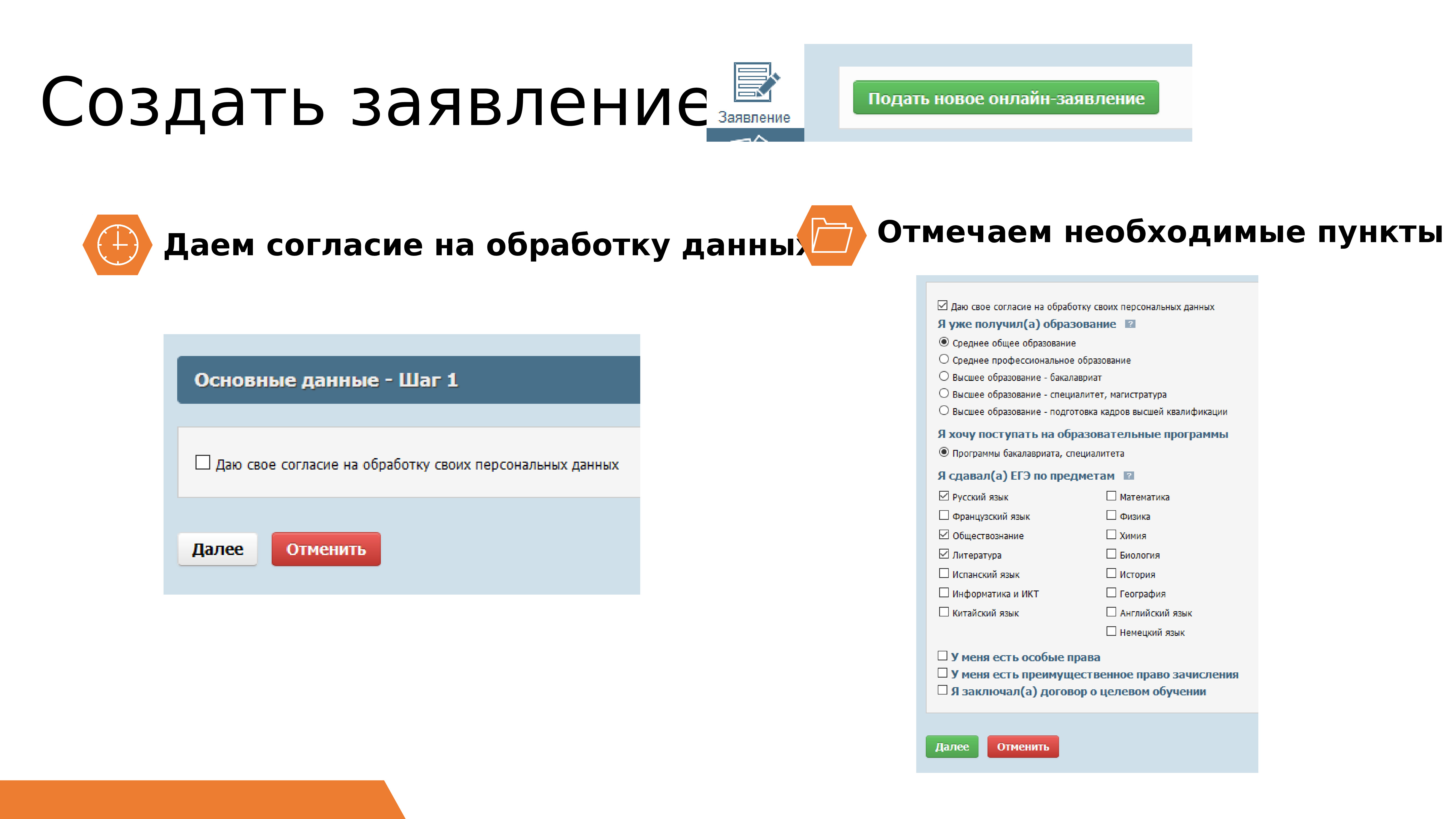This screenshot has height=819, width=1456.
Task: Click white 'Далее' button in Шаг 1 panel
Action: click(218, 549)
